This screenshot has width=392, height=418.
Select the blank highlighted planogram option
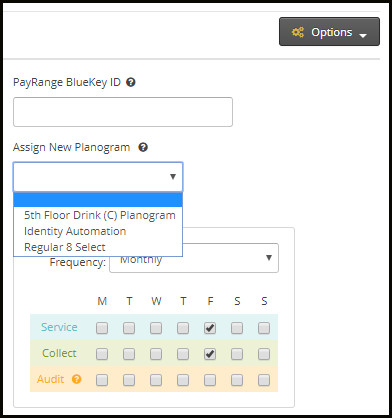(98, 200)
